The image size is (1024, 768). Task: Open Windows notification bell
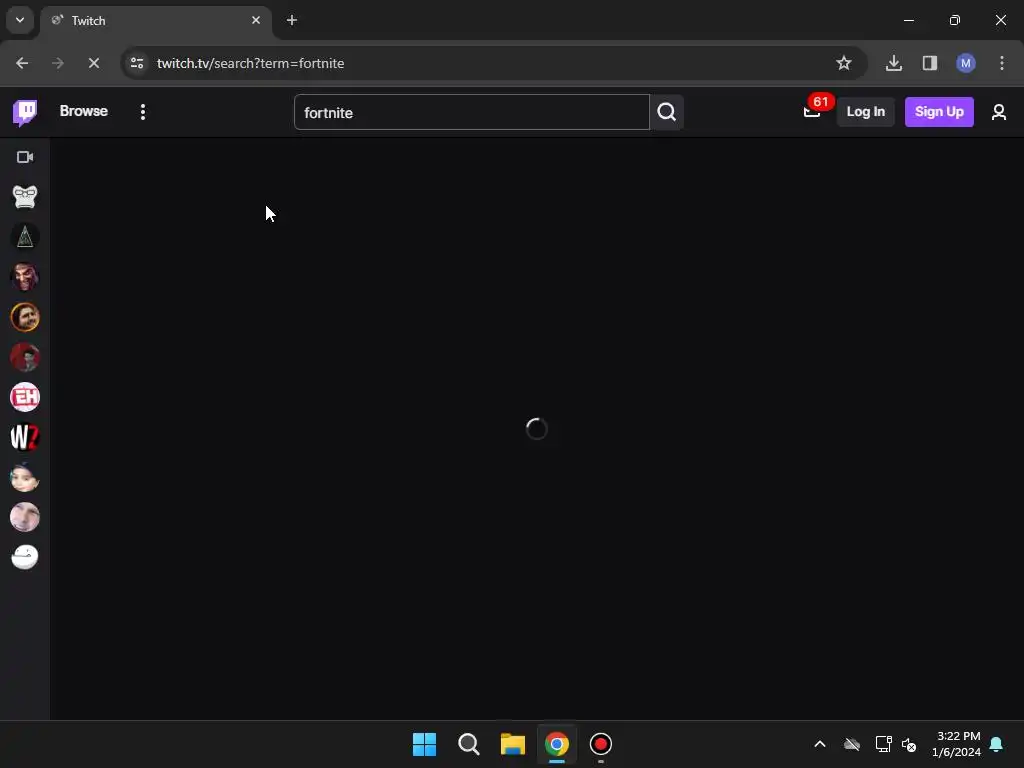tap(996, 744)
